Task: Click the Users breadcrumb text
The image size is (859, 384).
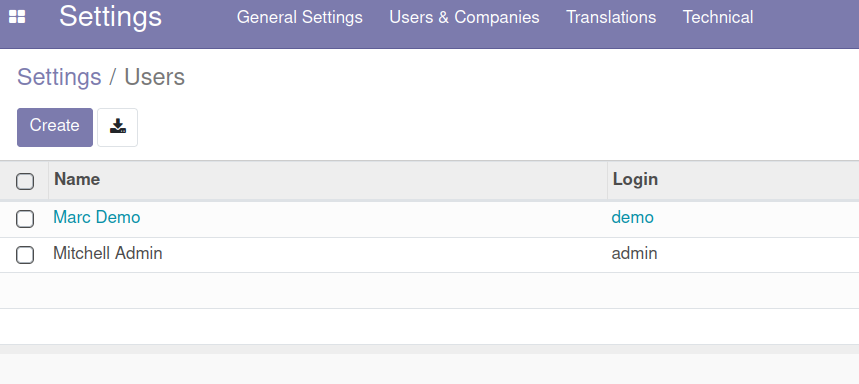Action: click(x=154, y=77)
